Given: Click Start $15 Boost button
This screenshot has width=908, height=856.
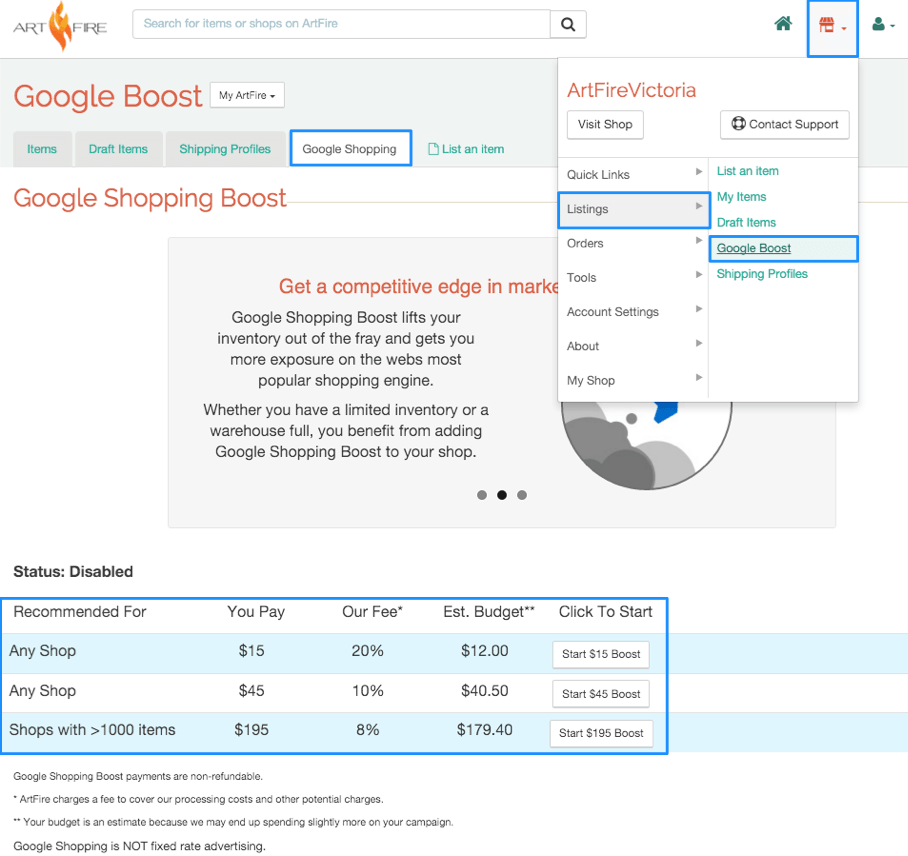Looking at the screenshot, I should [x=601, y=654].
